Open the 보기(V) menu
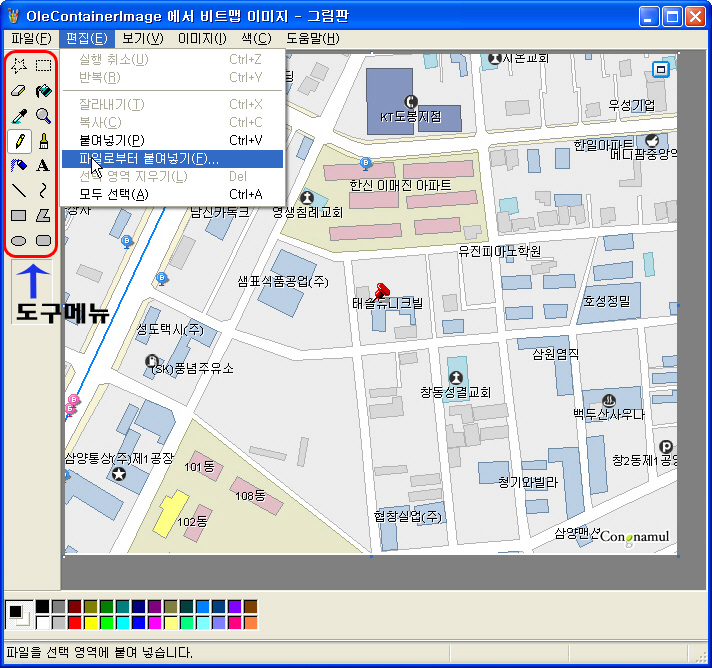Viewport: 712px width, 668px height. pos(143,39)
